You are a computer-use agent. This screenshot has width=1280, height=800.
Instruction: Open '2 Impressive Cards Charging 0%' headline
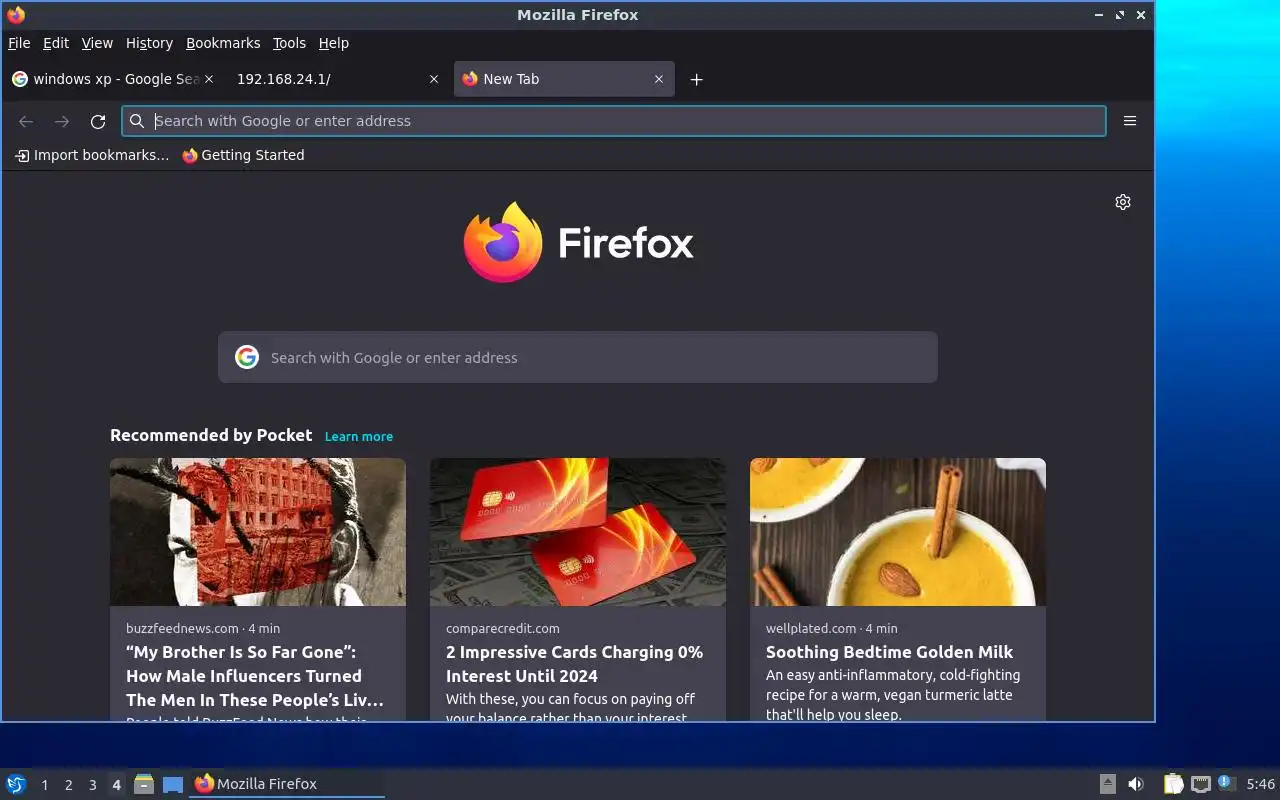(574, 664)
